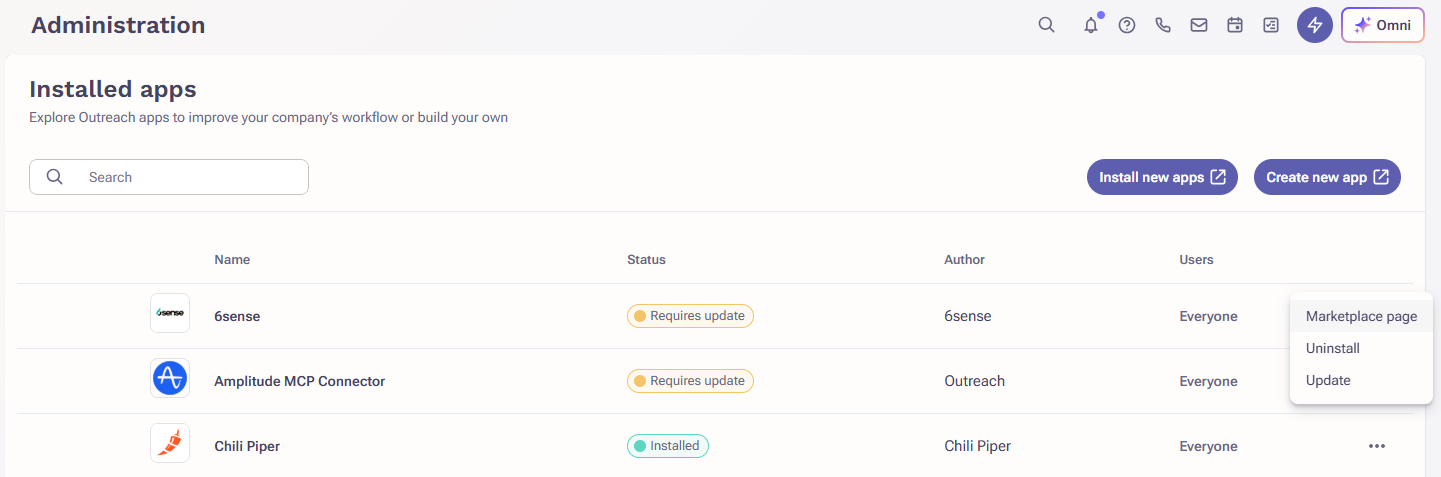The image size is (1441, 477).
Task: Open the Chili Piper row three-dot menu
Action: pyautogui.click(x=1377, y=446)
